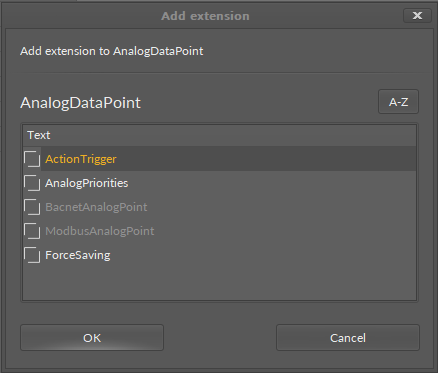Check the BacnetAnalogPoint checkbox

click(x=32, y=207)
